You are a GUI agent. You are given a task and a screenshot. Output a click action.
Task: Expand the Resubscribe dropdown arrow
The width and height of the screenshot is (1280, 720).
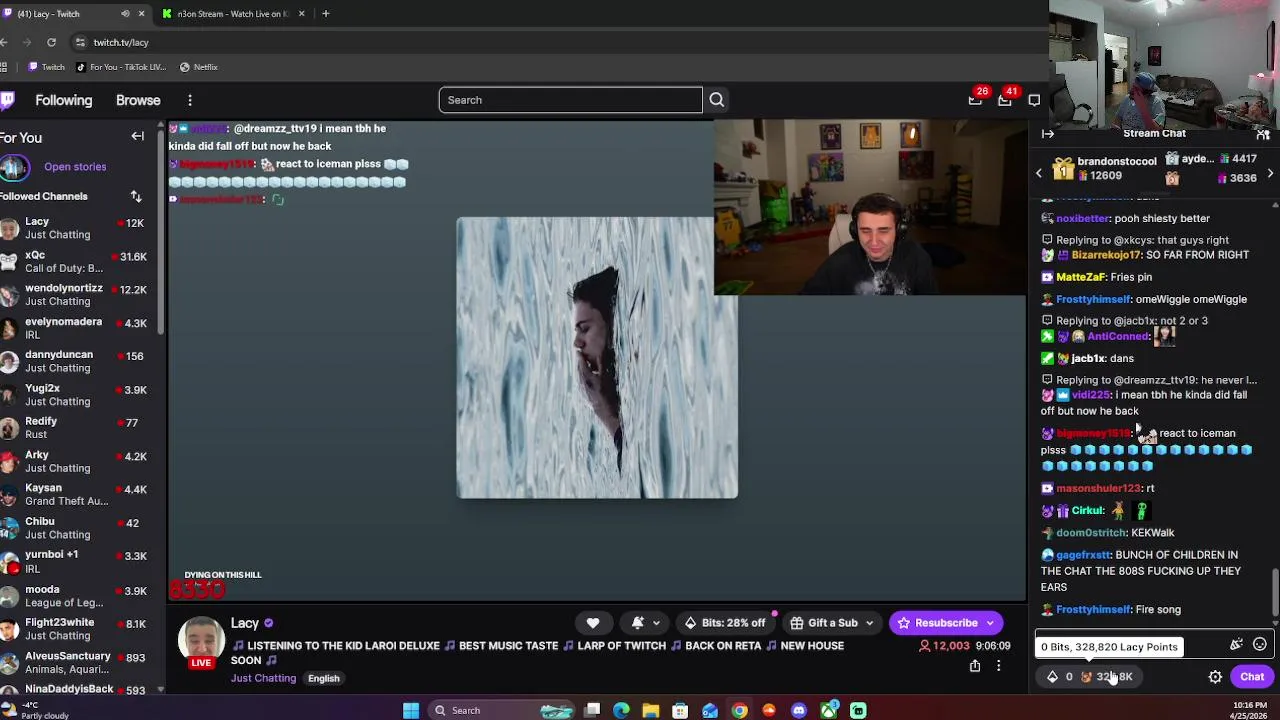990,623
